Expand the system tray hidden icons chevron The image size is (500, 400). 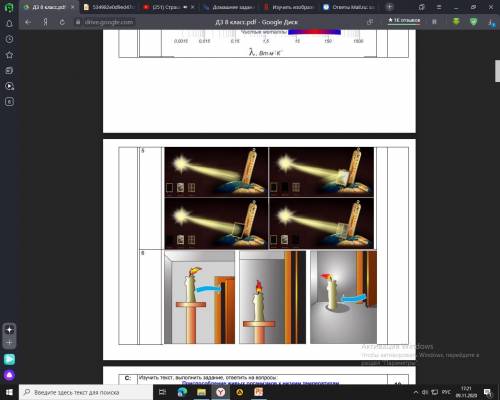pyautogui.click(x=415, y=392)
